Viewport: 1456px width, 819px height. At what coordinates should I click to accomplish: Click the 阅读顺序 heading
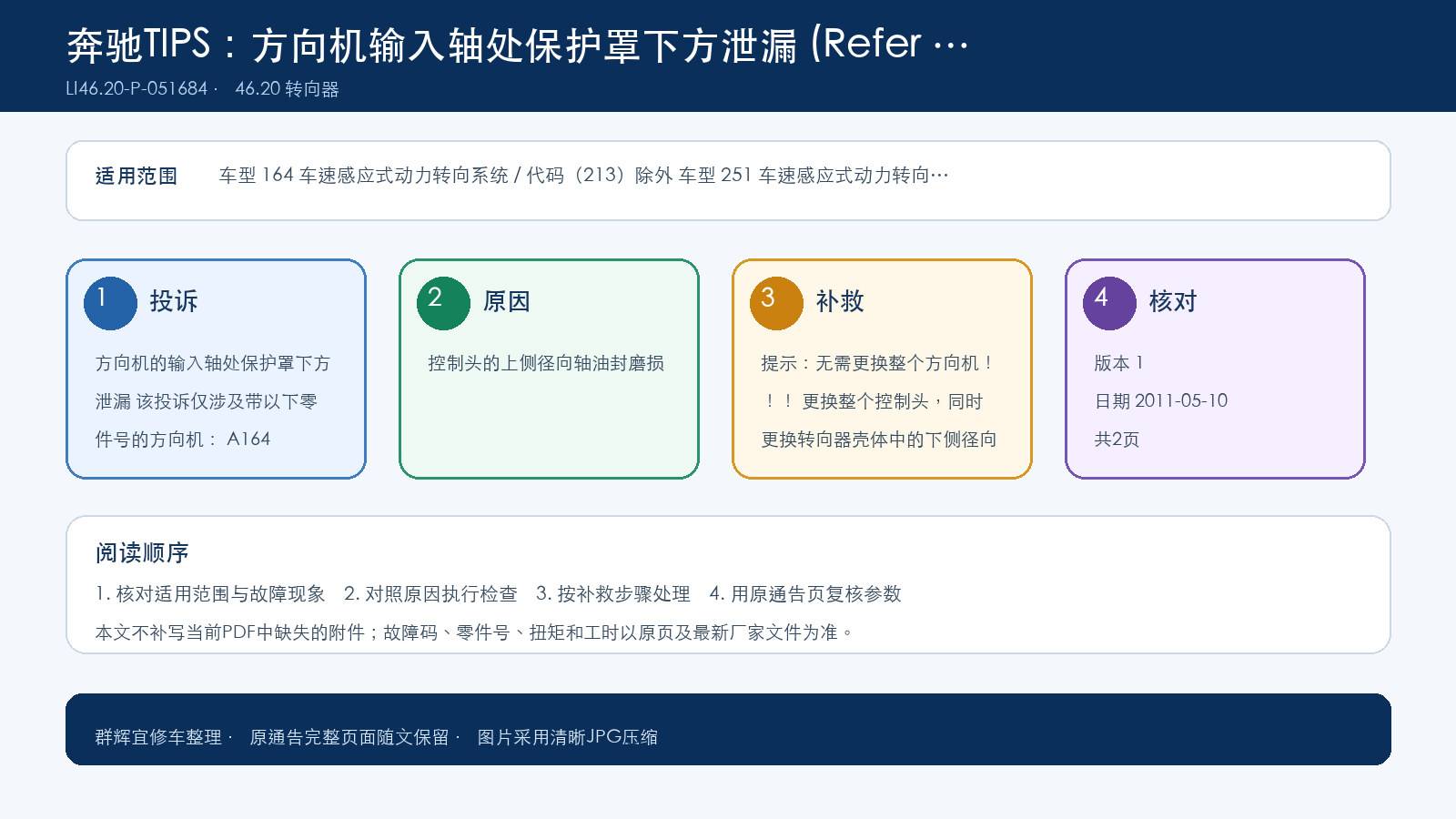click(142, 552)
